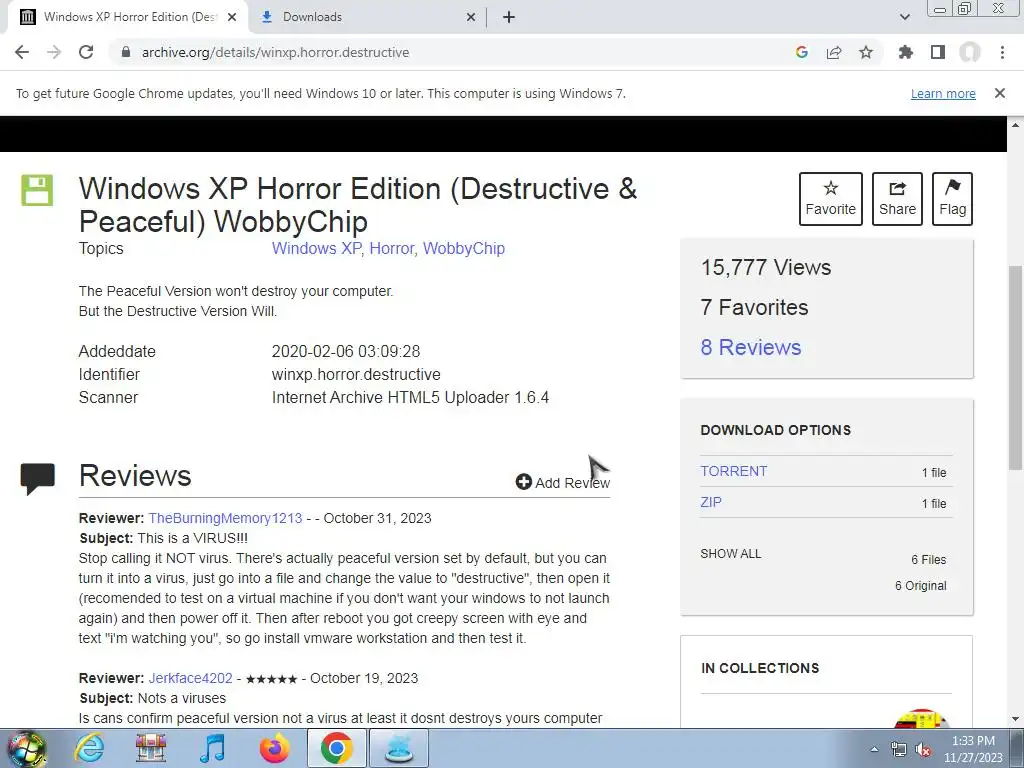Open reviewer Jerkface4202 profile
The height and width of the screenshot is (768, 1024).
coord(190,678)
